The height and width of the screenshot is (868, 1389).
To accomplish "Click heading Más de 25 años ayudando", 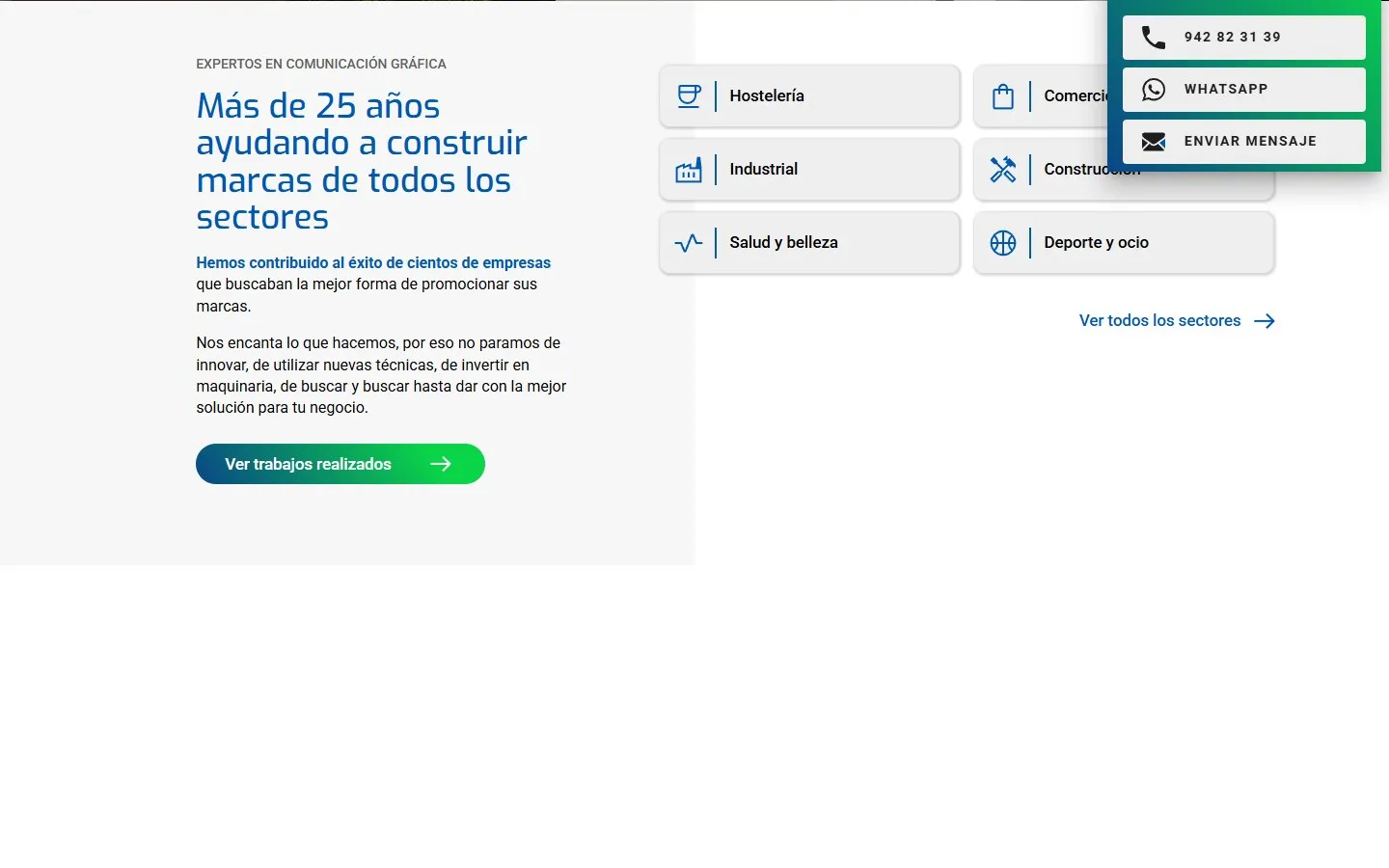I will (x=362, y=161).
